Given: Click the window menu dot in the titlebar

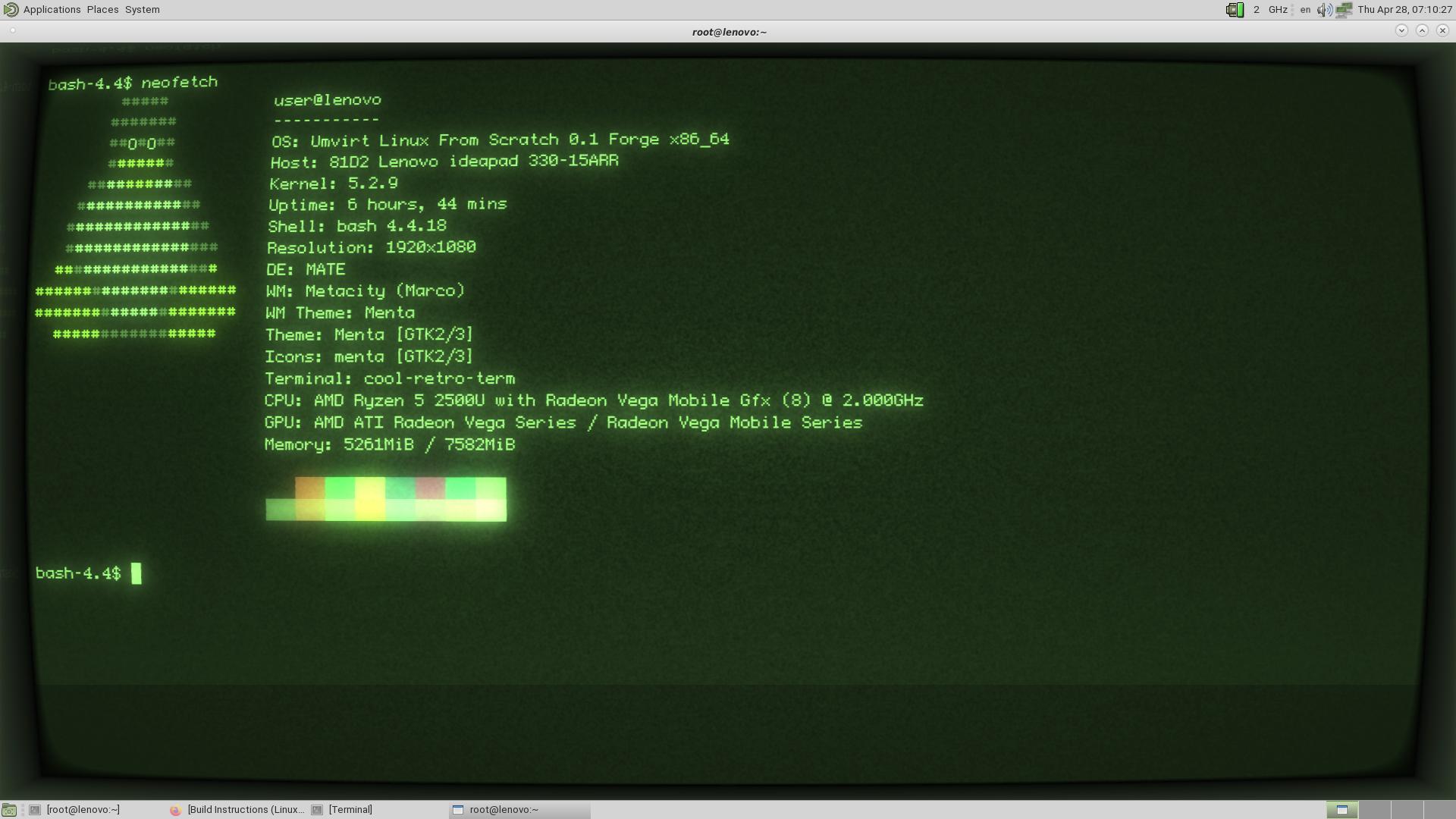Looking at the screenshot, I should [x=13, y=31].
